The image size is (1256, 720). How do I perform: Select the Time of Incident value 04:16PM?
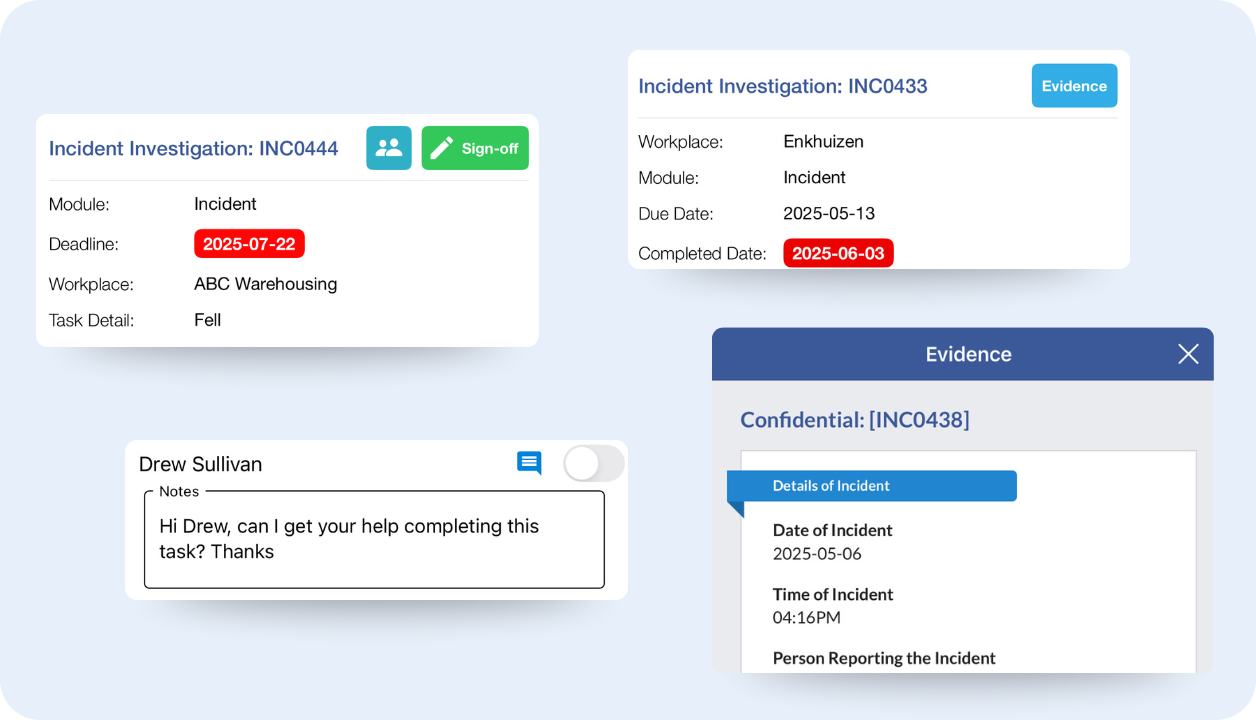(x=806, y=618)
